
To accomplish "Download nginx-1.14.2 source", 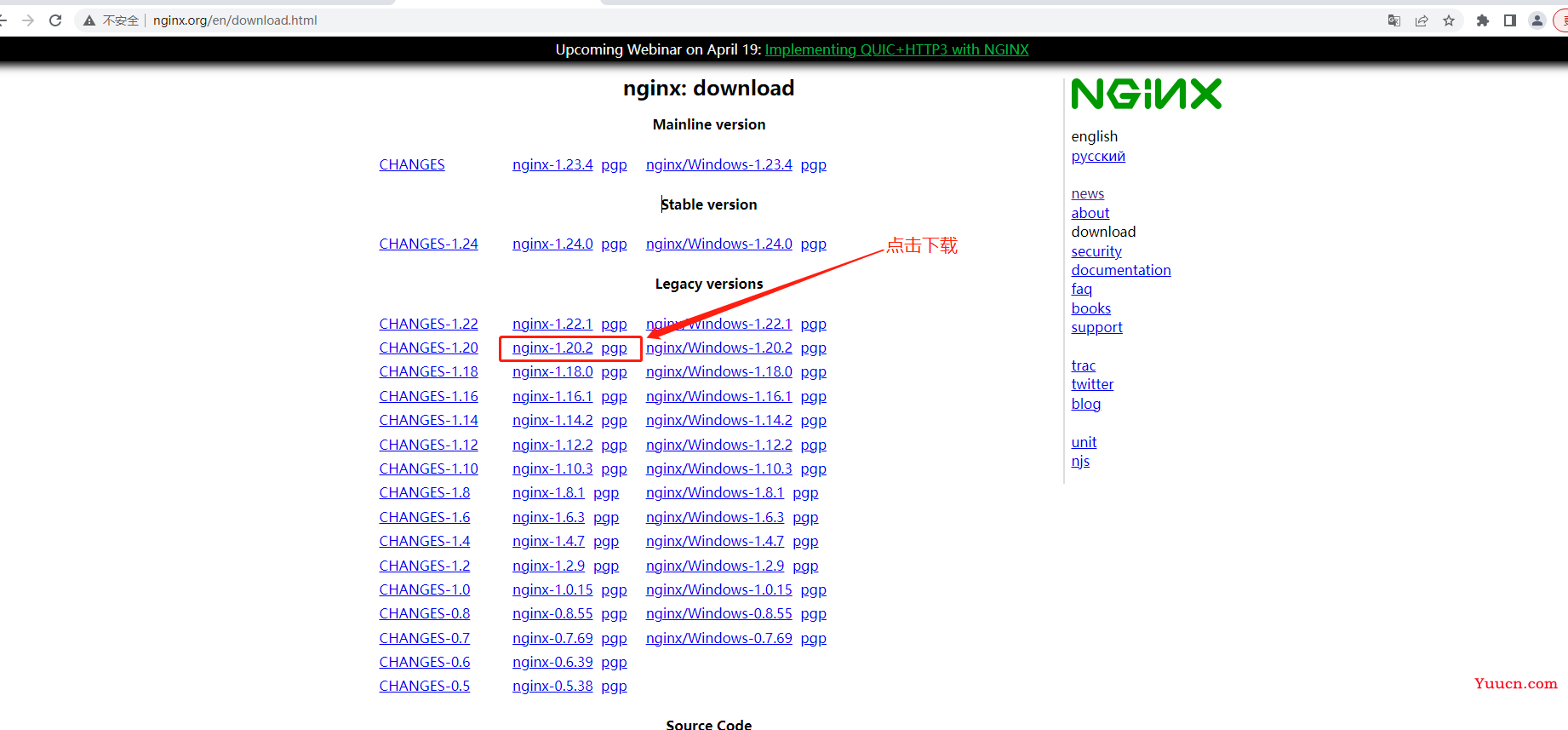I will 552,420.
